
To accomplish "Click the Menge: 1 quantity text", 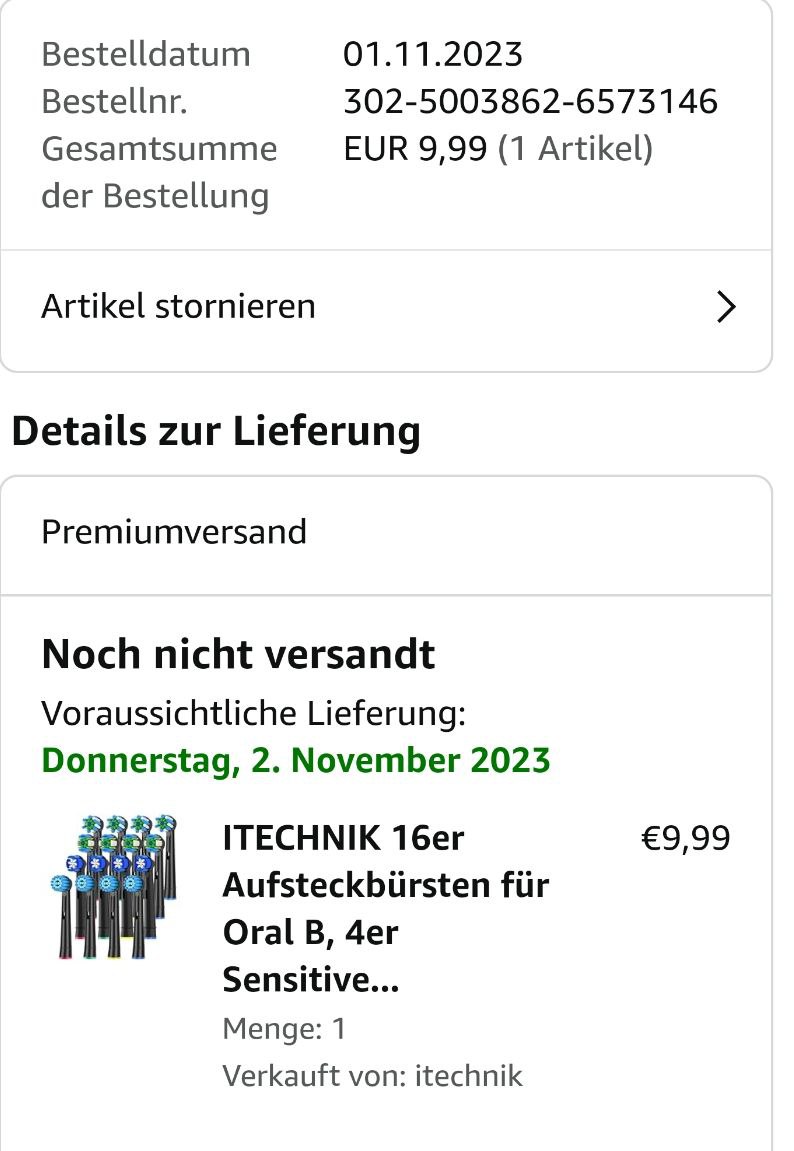I will click(284, 1029).
